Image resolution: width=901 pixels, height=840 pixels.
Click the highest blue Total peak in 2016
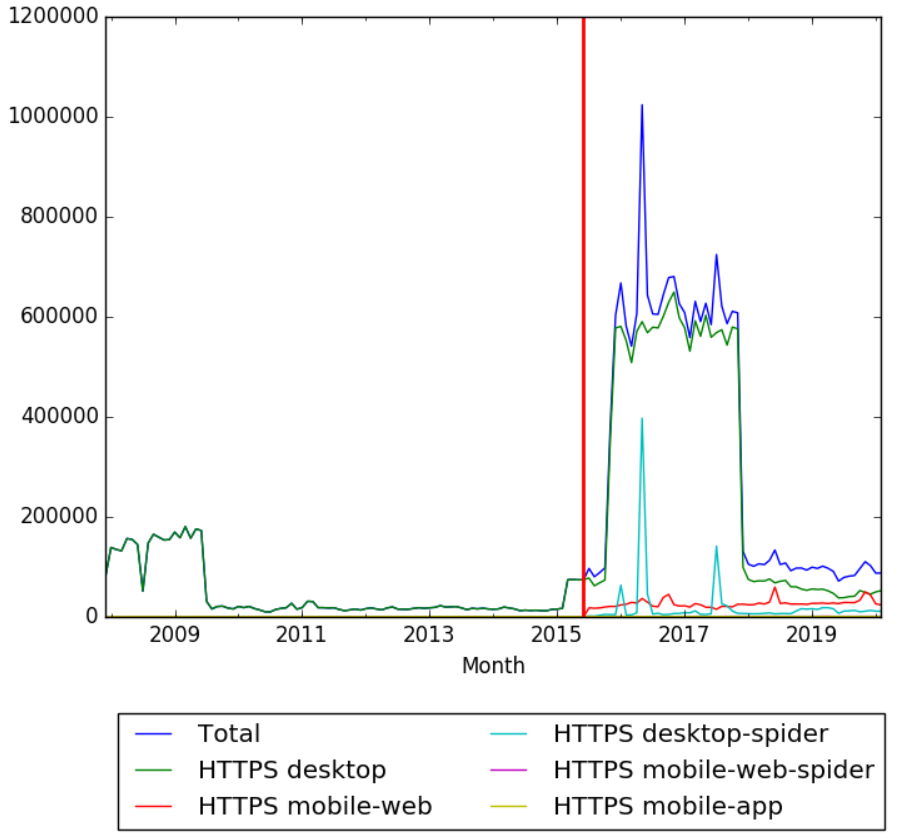(x=642, y=105)
